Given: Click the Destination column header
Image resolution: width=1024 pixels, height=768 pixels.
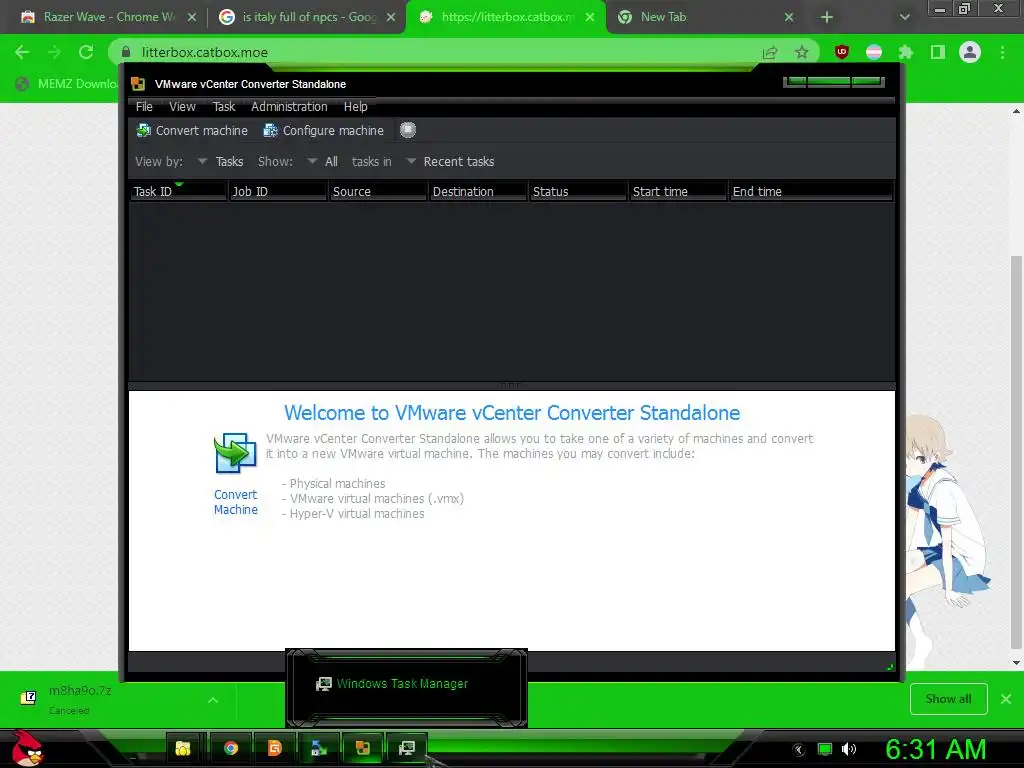Looking at the screenshot, I should tap(478, 191).
